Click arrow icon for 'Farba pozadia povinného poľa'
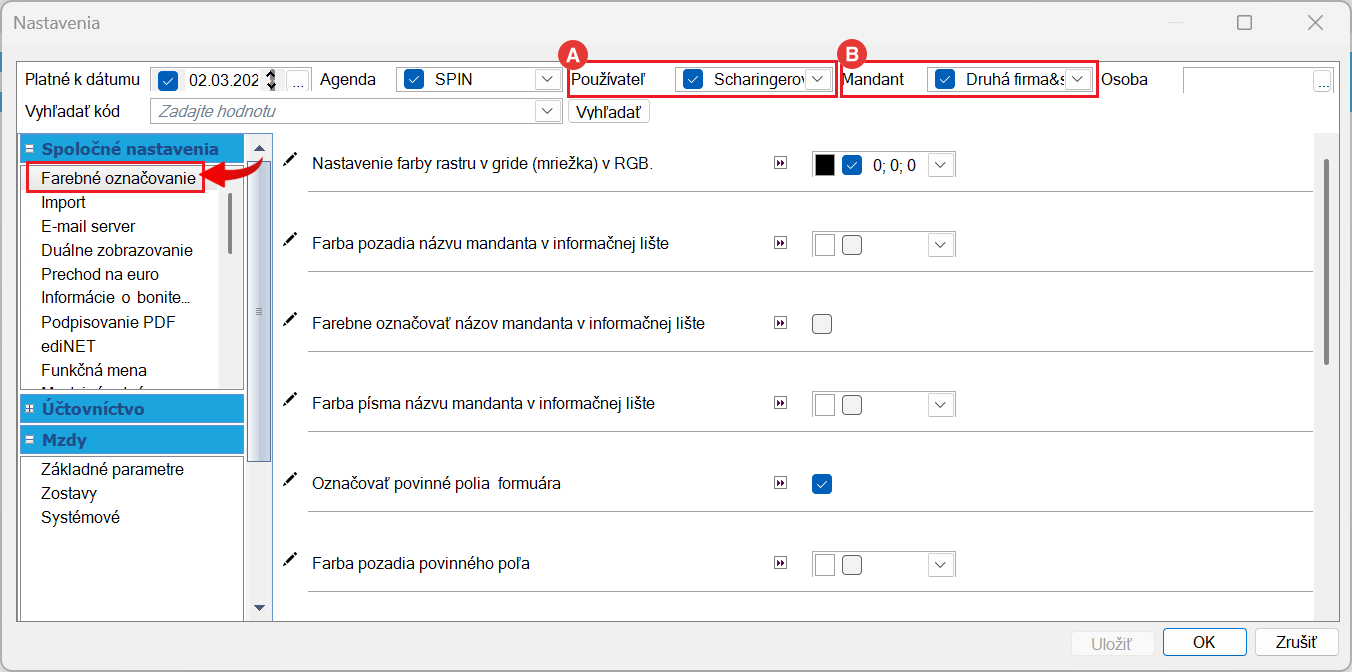Viewport: 1352px width, 672px height. (780, 564)
